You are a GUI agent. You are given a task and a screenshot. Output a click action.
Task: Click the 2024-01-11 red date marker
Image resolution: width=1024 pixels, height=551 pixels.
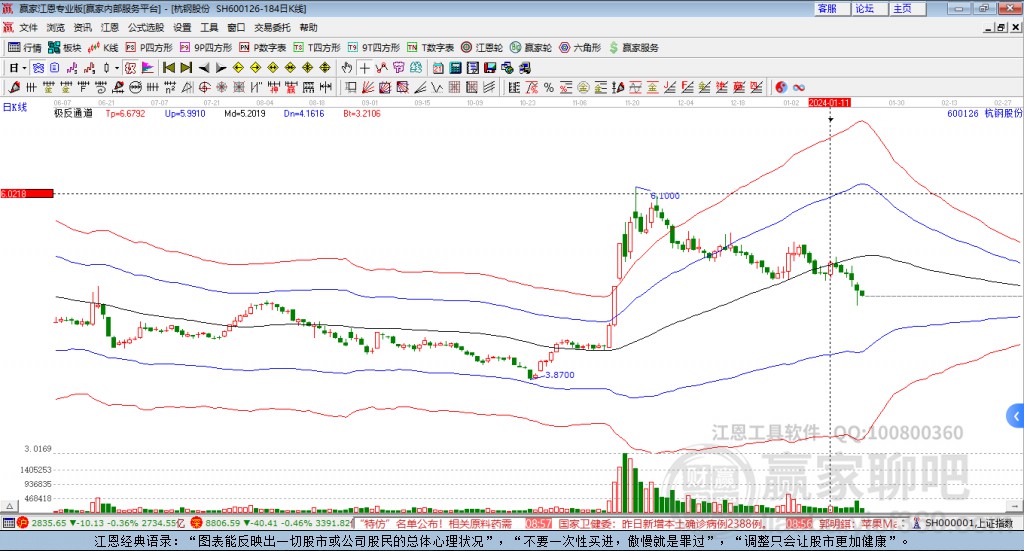click(x=829, y=102)
